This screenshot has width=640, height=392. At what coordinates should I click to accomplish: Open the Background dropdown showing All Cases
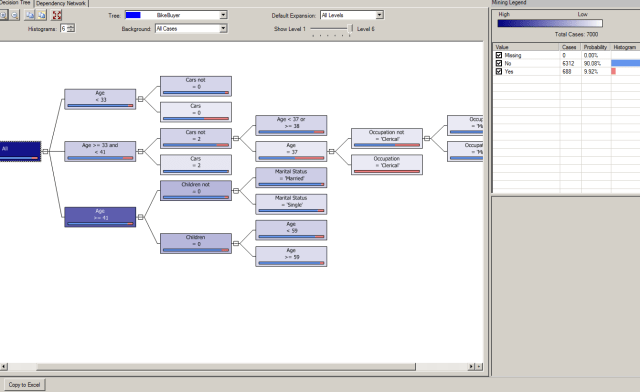223,29
